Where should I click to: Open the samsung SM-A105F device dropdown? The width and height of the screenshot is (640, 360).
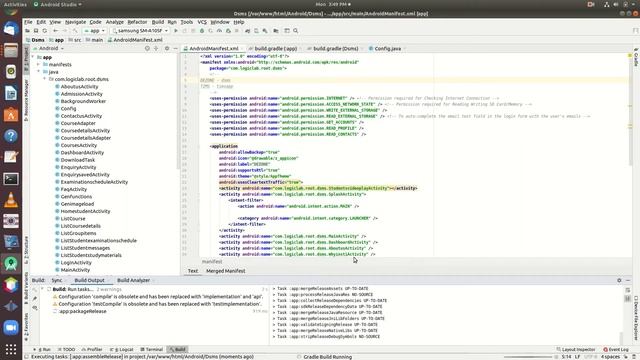tap(140, 31)
